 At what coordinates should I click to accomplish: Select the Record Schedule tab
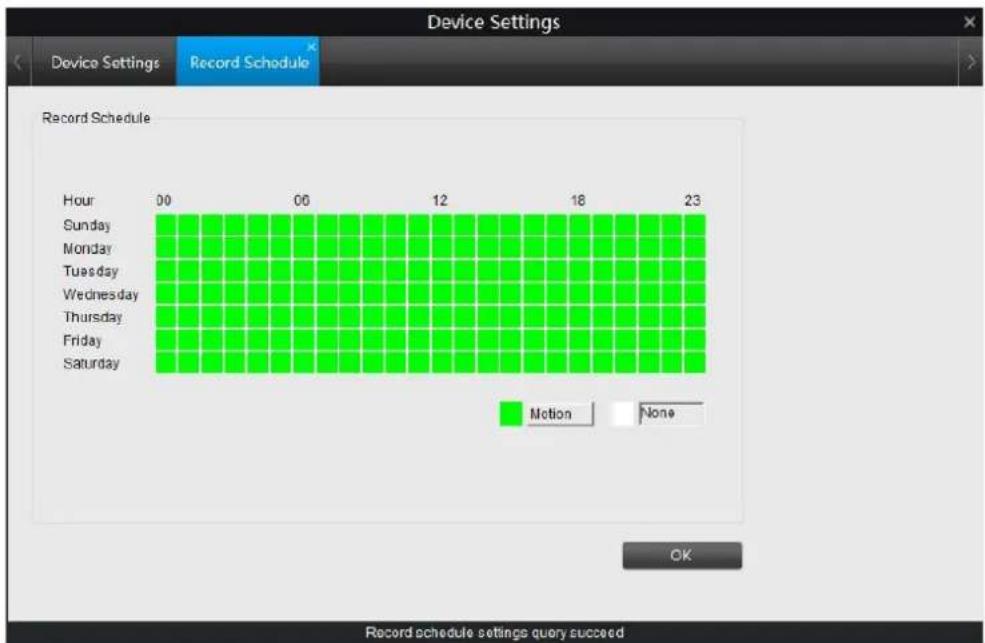(x=249, y=62)
